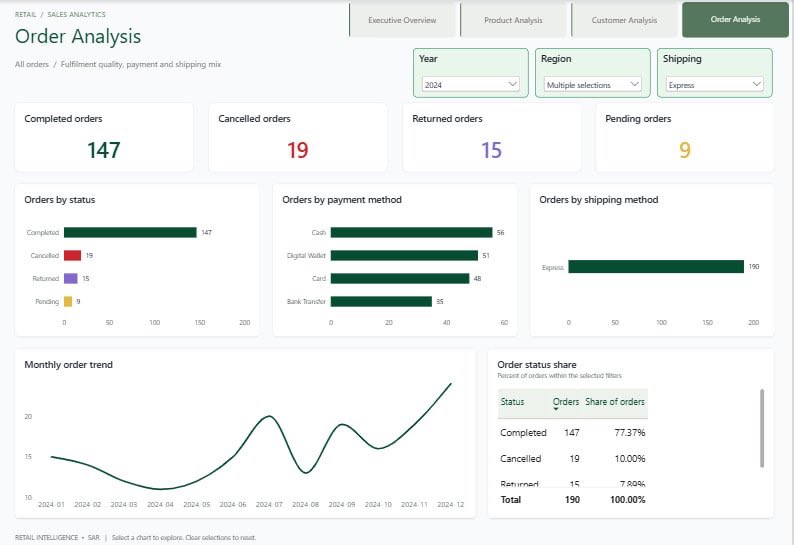
Task: Click the 100.00% total share cell
Action: (627, 500)
